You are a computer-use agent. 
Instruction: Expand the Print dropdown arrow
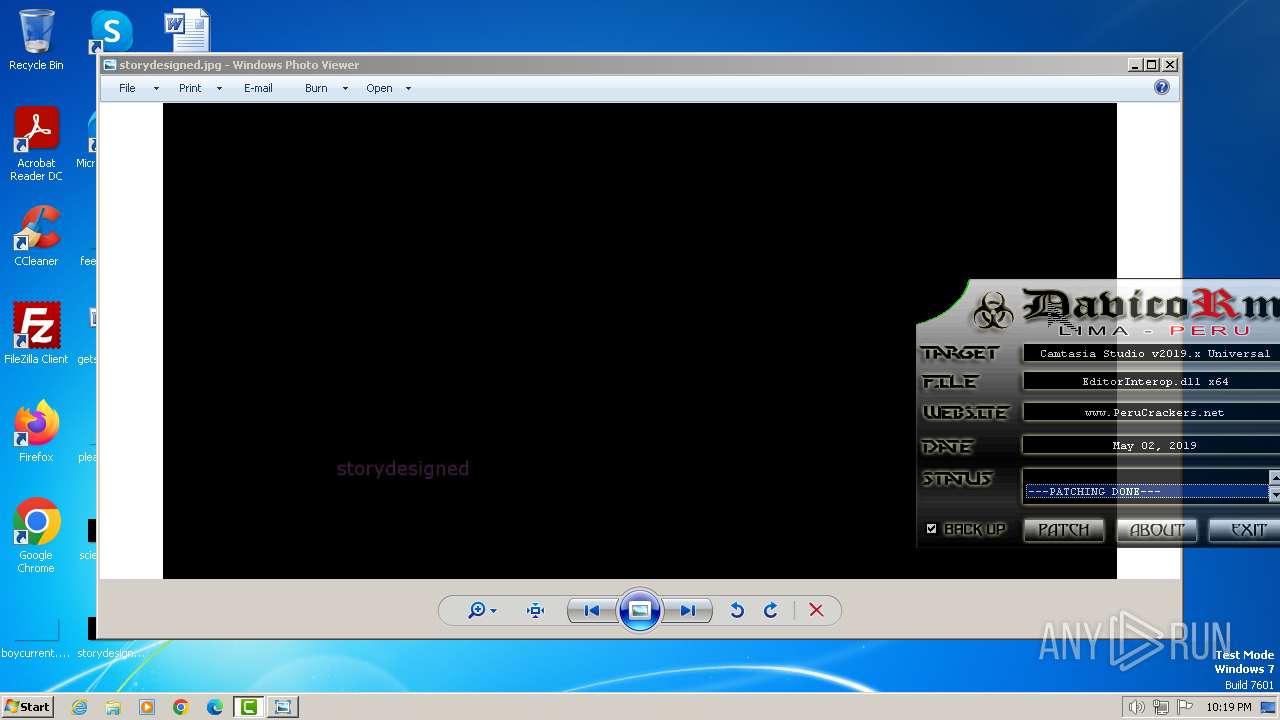tap(219, 88)
